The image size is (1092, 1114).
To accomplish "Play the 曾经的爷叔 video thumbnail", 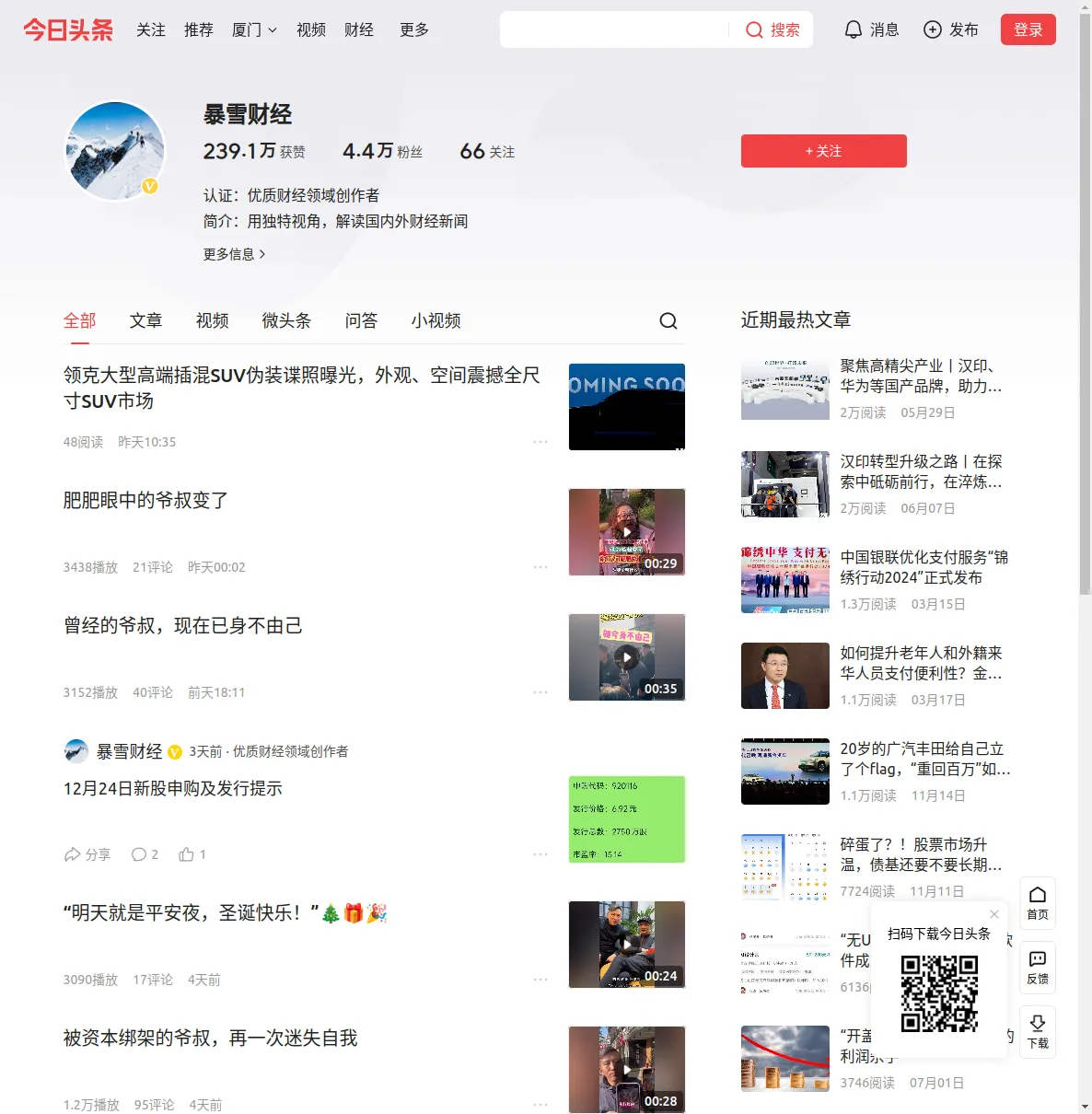I will click(x=627, y=657).
